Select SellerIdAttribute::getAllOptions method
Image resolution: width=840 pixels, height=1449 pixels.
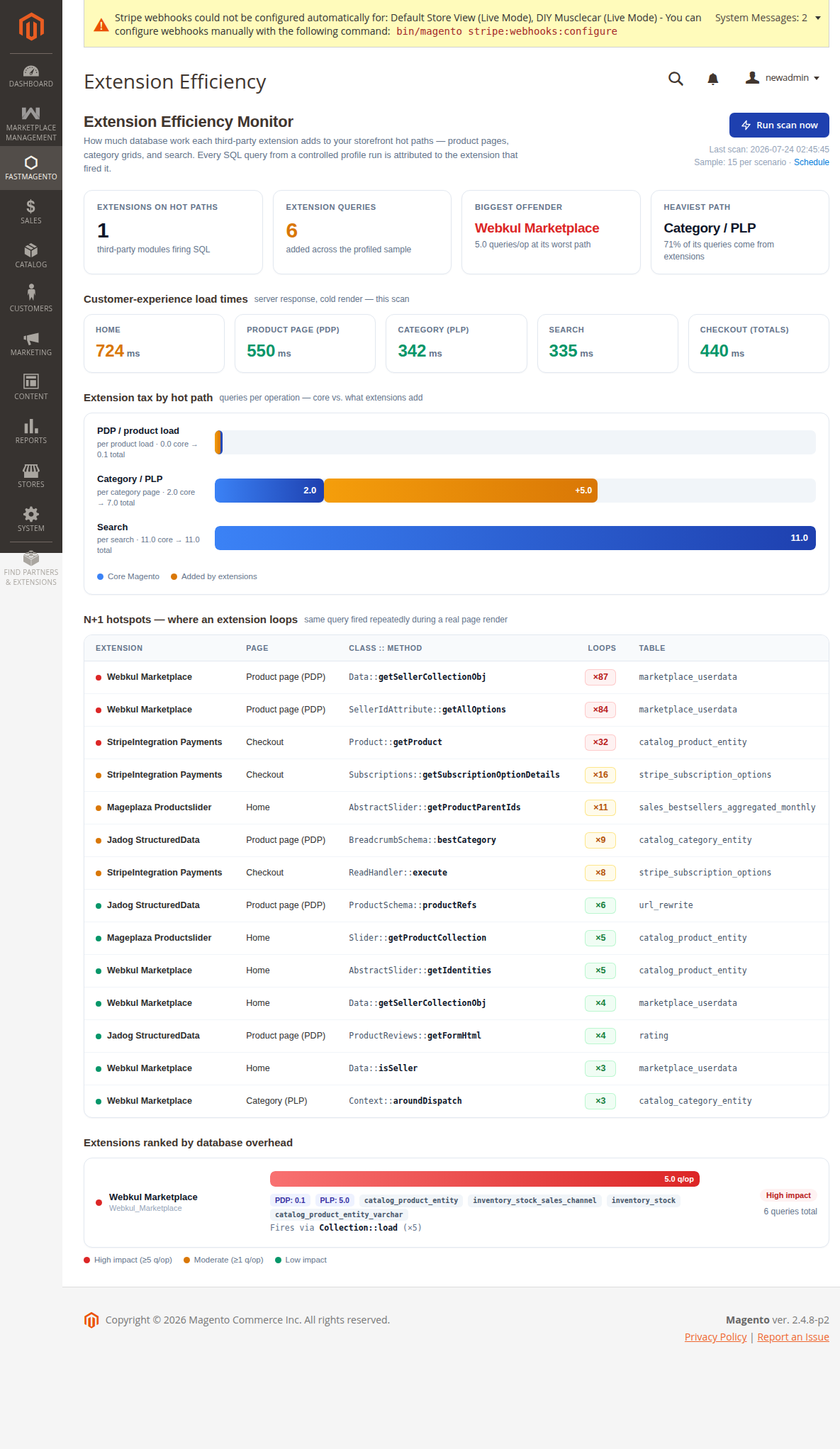tap(427, 710)
